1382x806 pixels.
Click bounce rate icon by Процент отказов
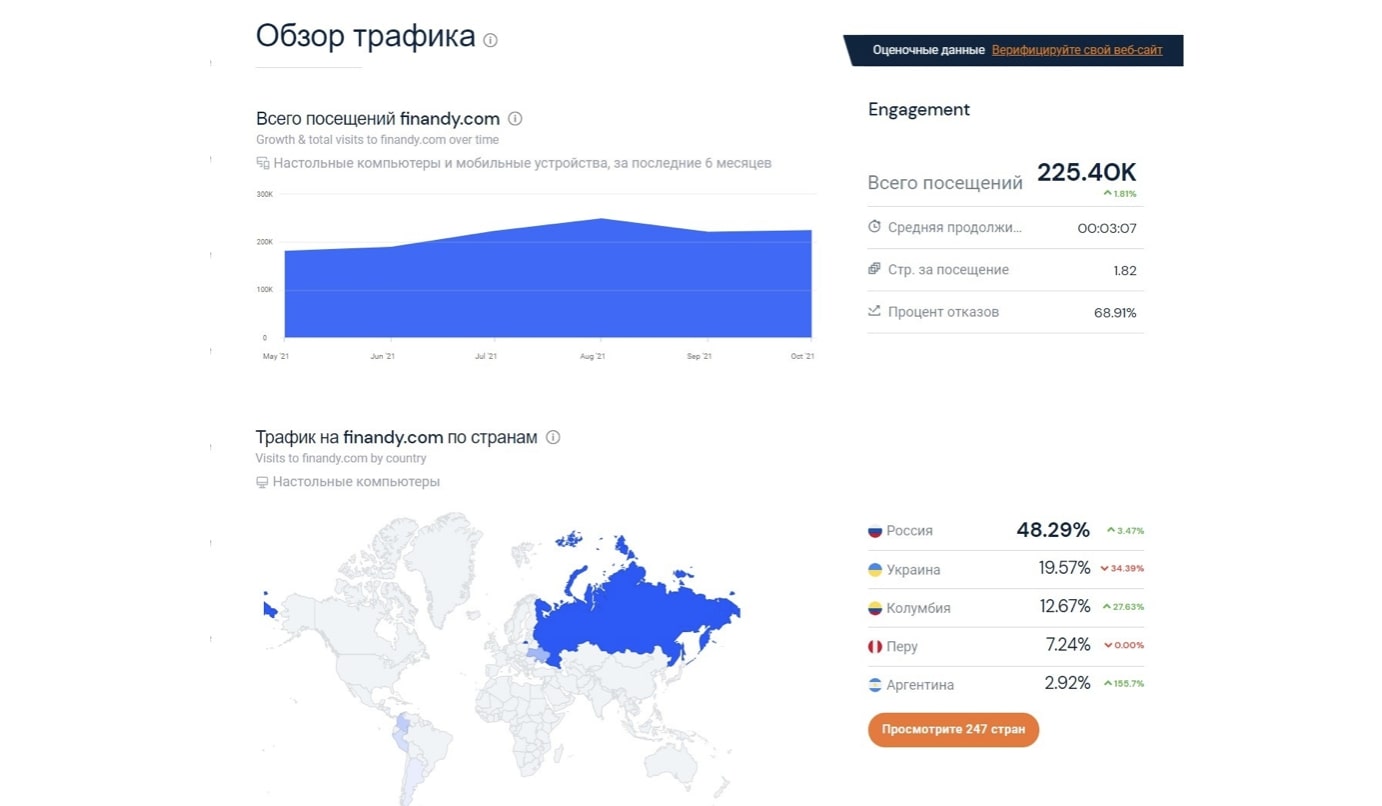click(x=874, y=311)
